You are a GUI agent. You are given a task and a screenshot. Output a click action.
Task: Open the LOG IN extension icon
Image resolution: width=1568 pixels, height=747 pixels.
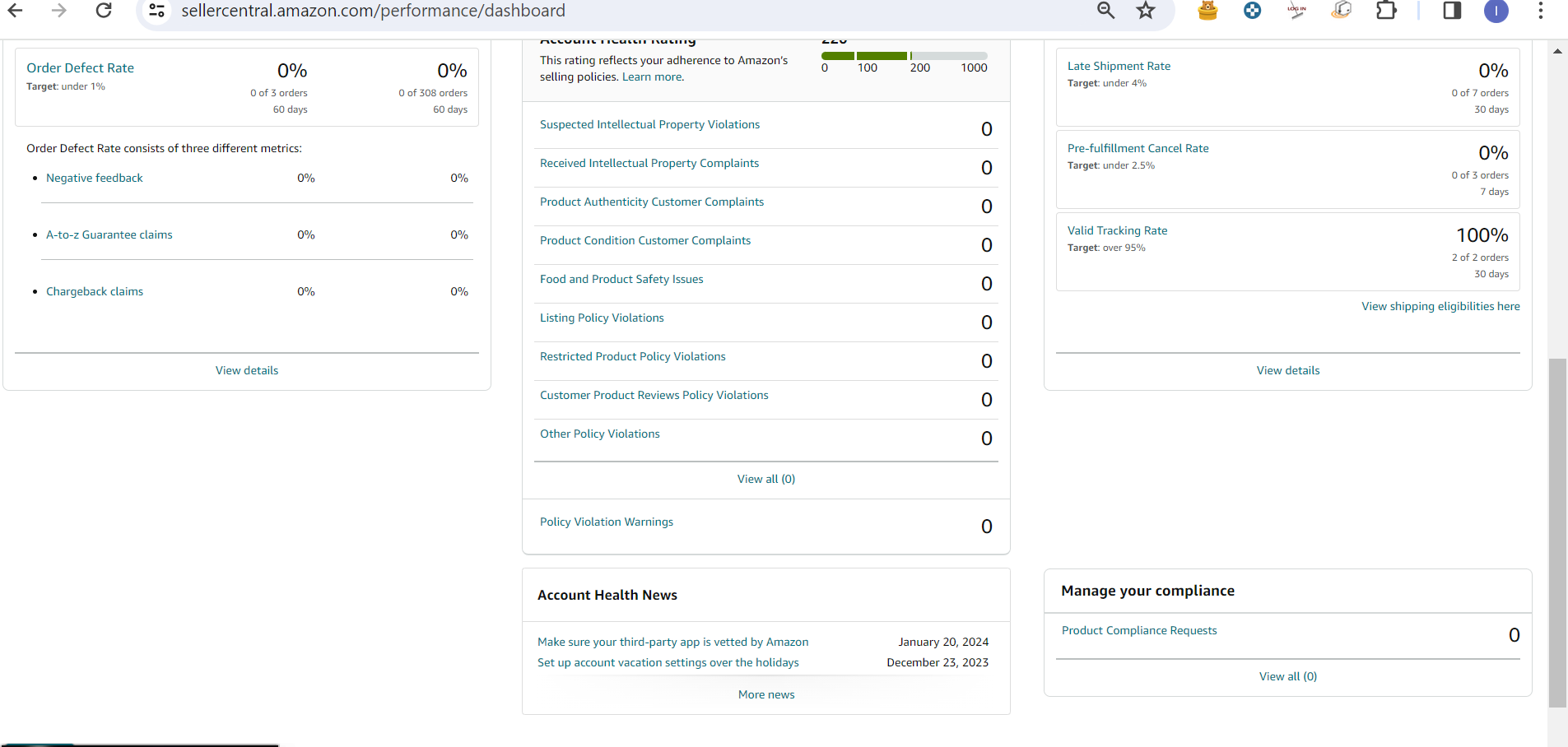pyautogui.click(x=1296, y=11)
